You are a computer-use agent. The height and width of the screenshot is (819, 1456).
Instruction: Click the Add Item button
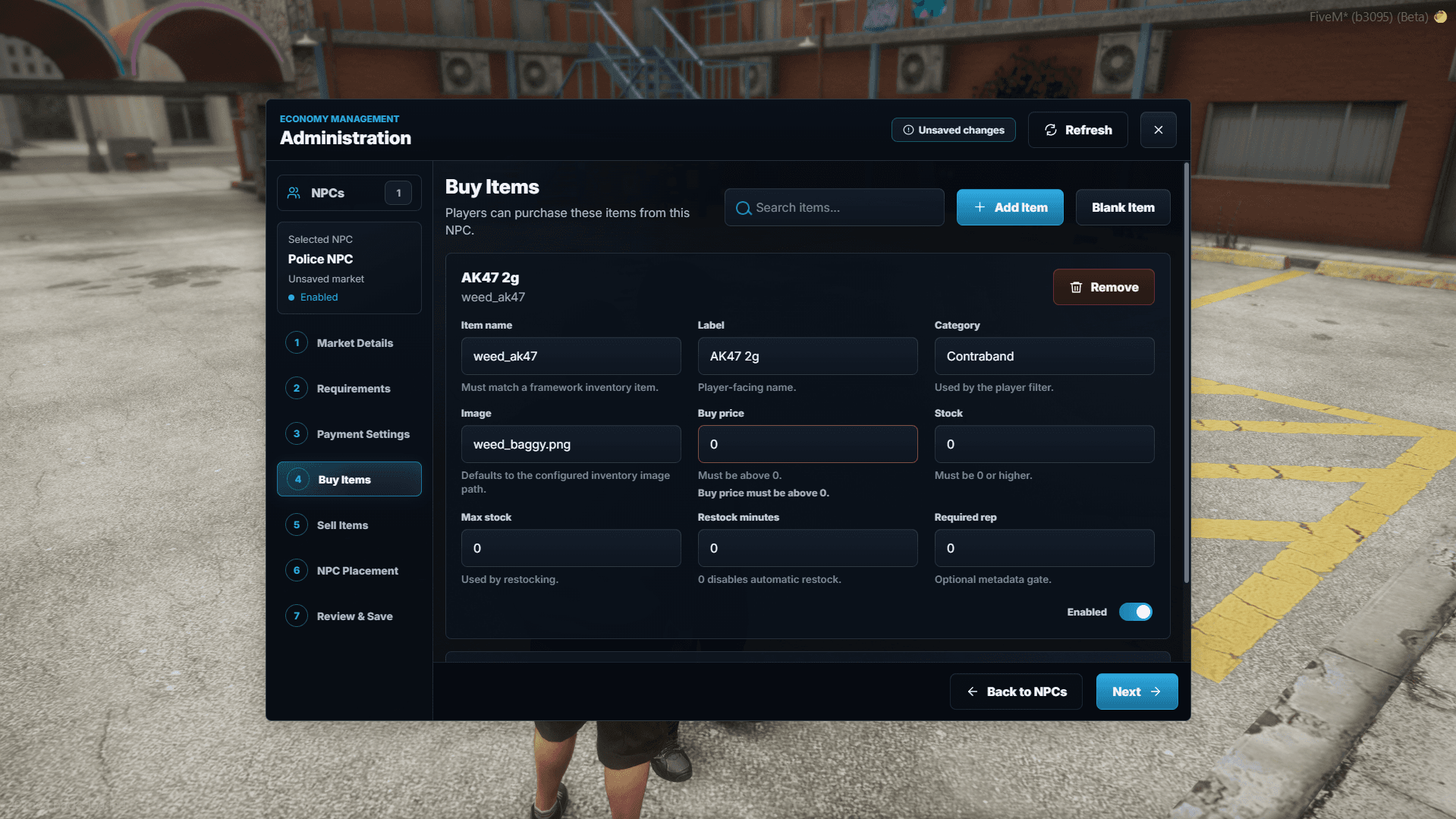[1010, 207]
